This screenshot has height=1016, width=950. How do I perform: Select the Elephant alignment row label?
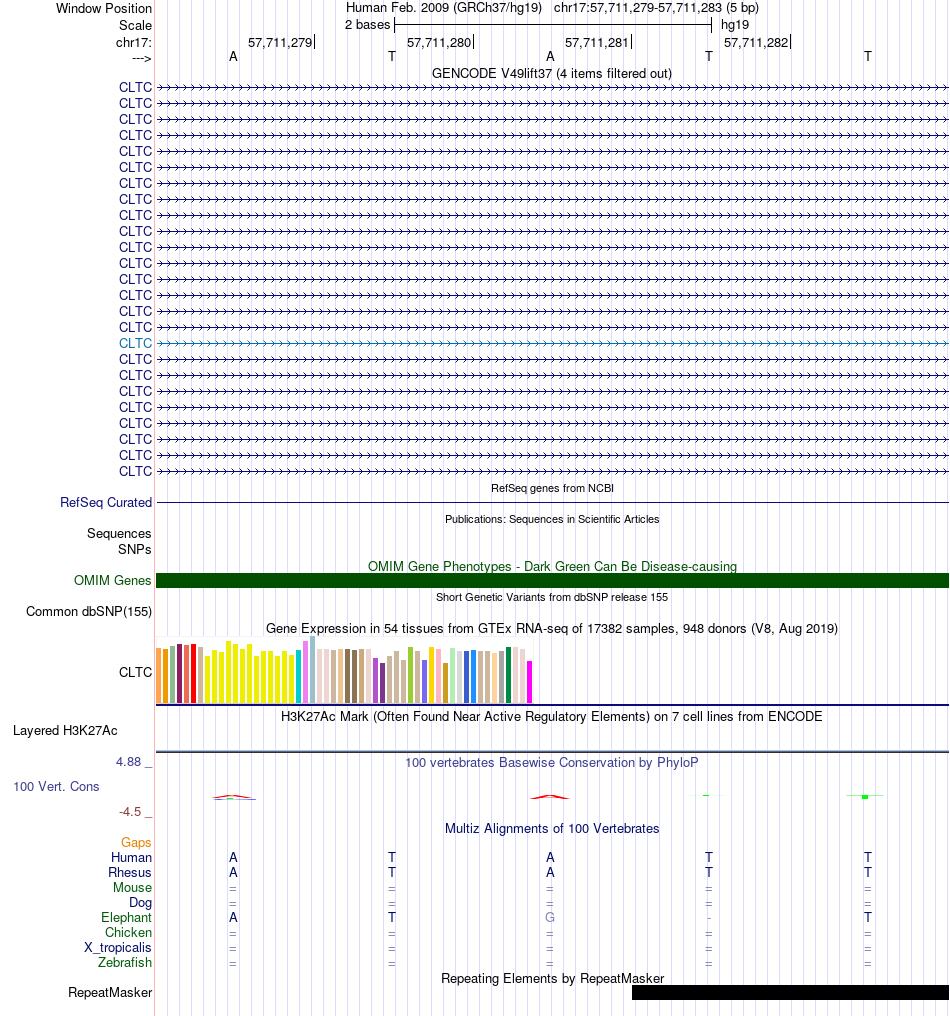pos(126,918)
